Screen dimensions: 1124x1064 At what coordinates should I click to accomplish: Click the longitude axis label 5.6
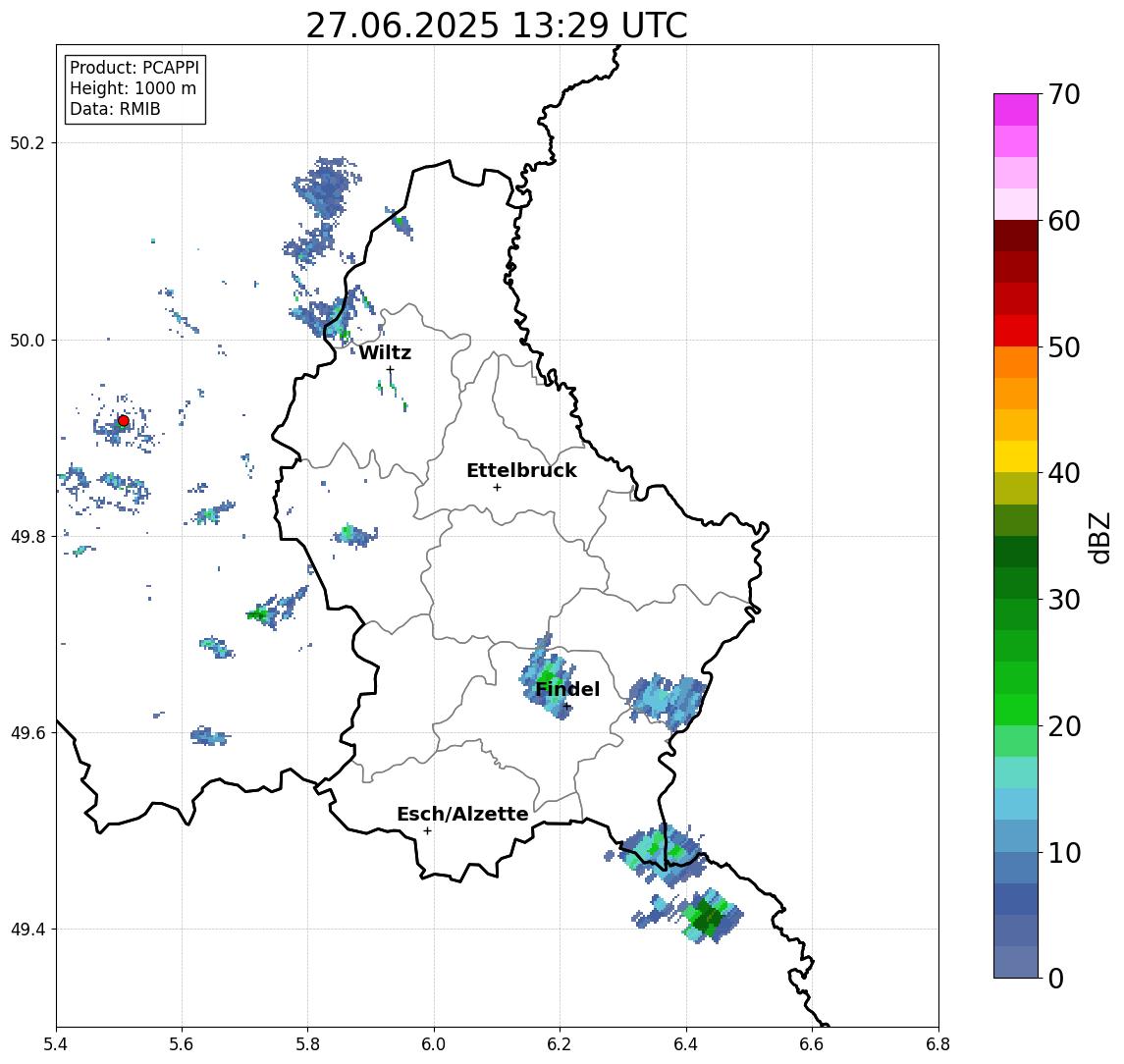click(182, 1044)
